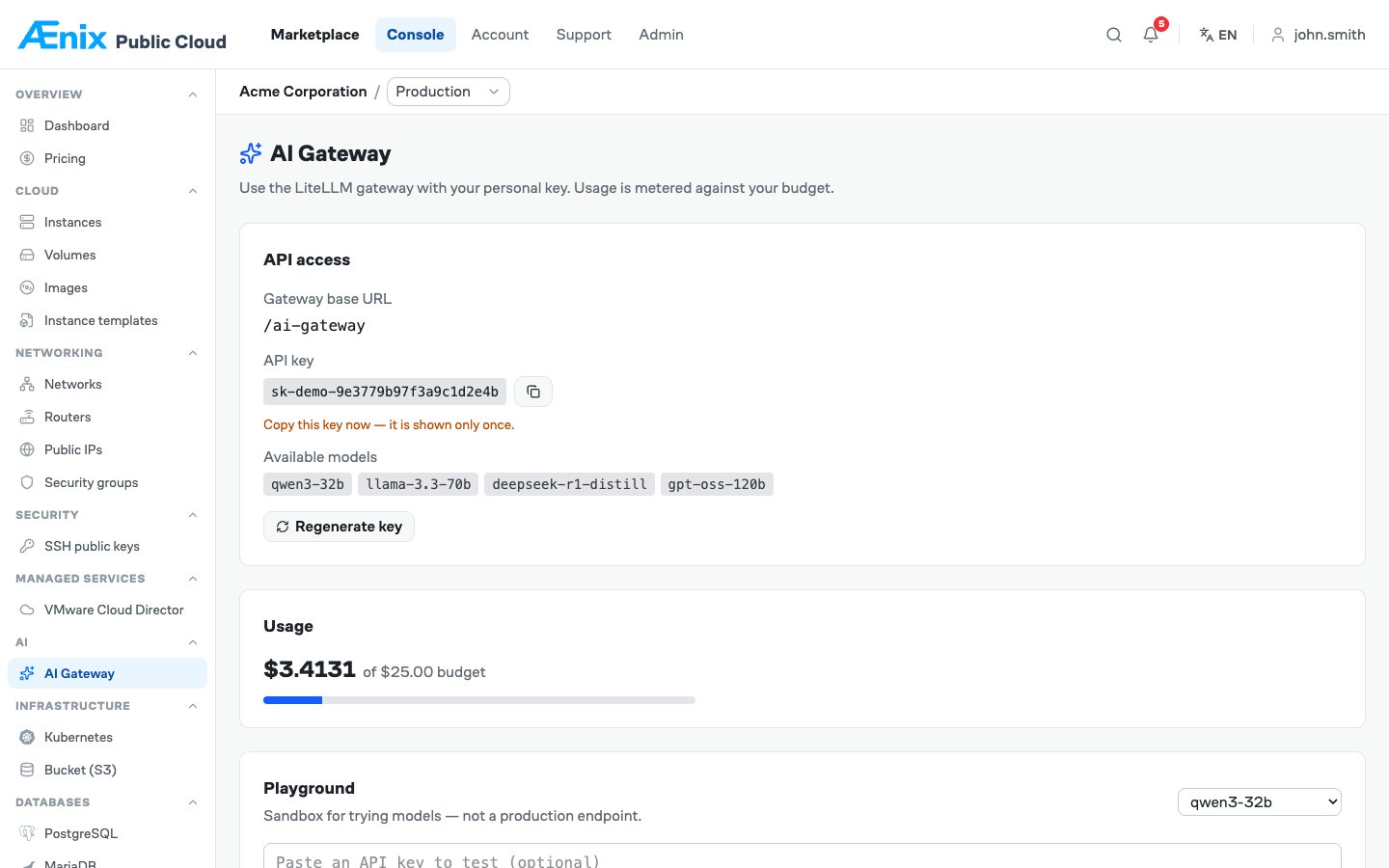Click the Acme Corporation breadcrumb
The width and height of the screenshot is (1389, 868).
[x=303, y=92]
